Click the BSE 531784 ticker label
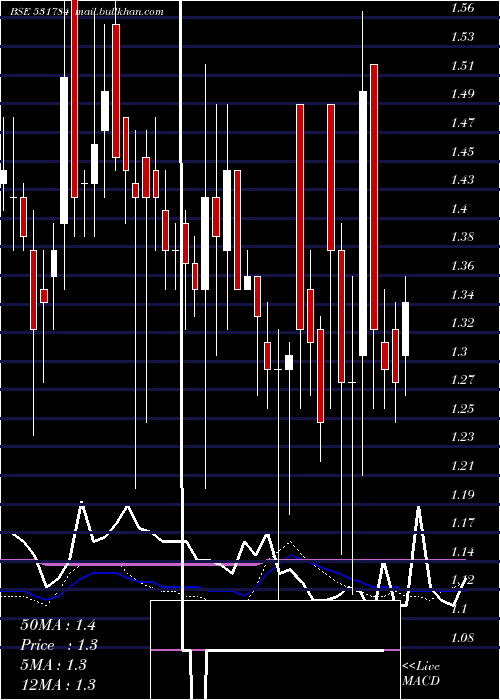 [x=40, y=12]
